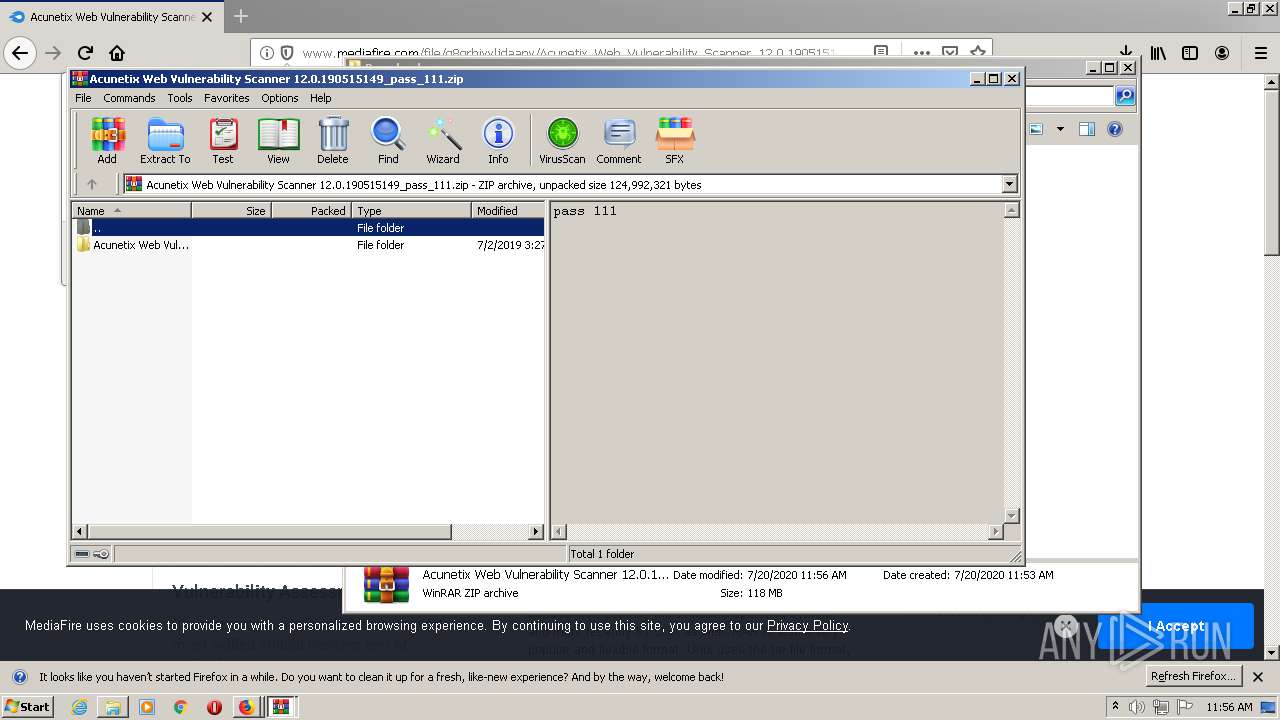The image size is (1280, 720).
Task: Show archive Info
Action: pyautogui.click(x=498, y=140)
